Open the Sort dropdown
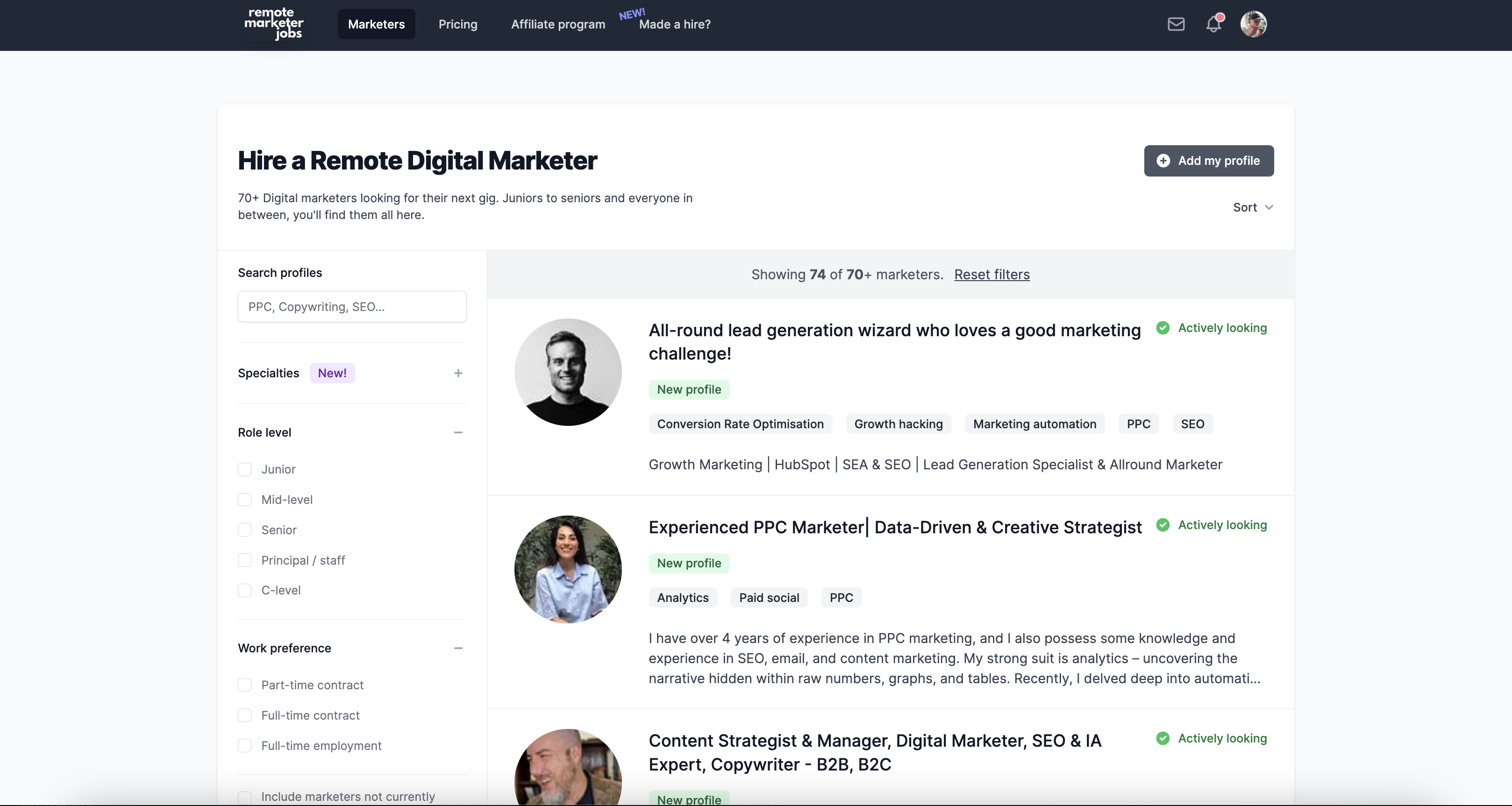Image resolution: width=1512 pixels, height=806 pixels. 1253,207
